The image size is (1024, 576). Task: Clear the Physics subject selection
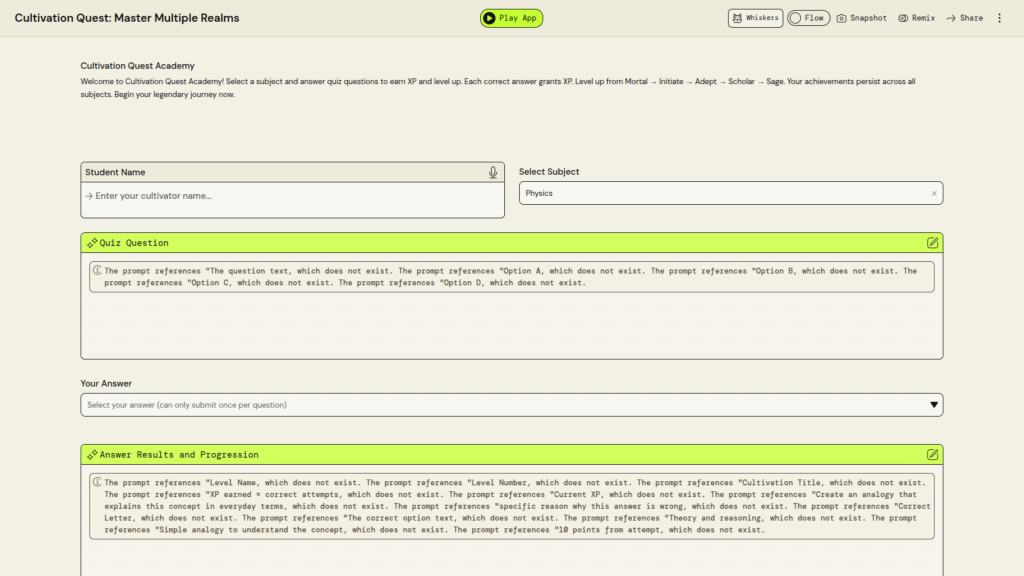934,194
